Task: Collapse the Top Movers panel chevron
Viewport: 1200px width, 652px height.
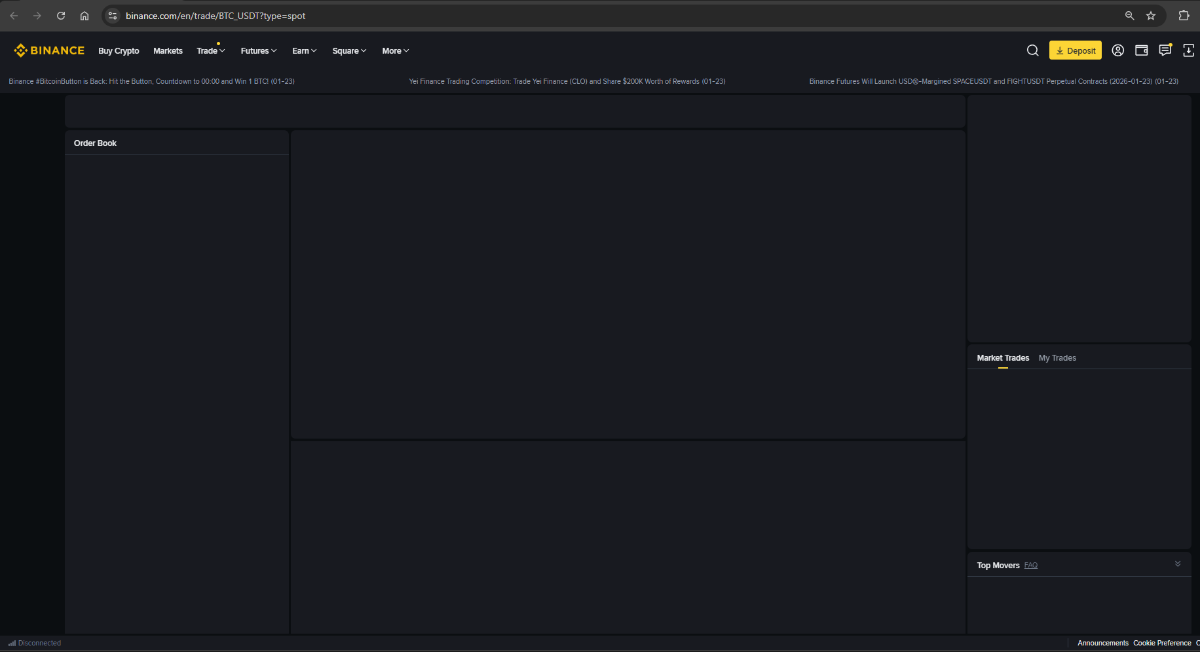Action: (1178, 564)
